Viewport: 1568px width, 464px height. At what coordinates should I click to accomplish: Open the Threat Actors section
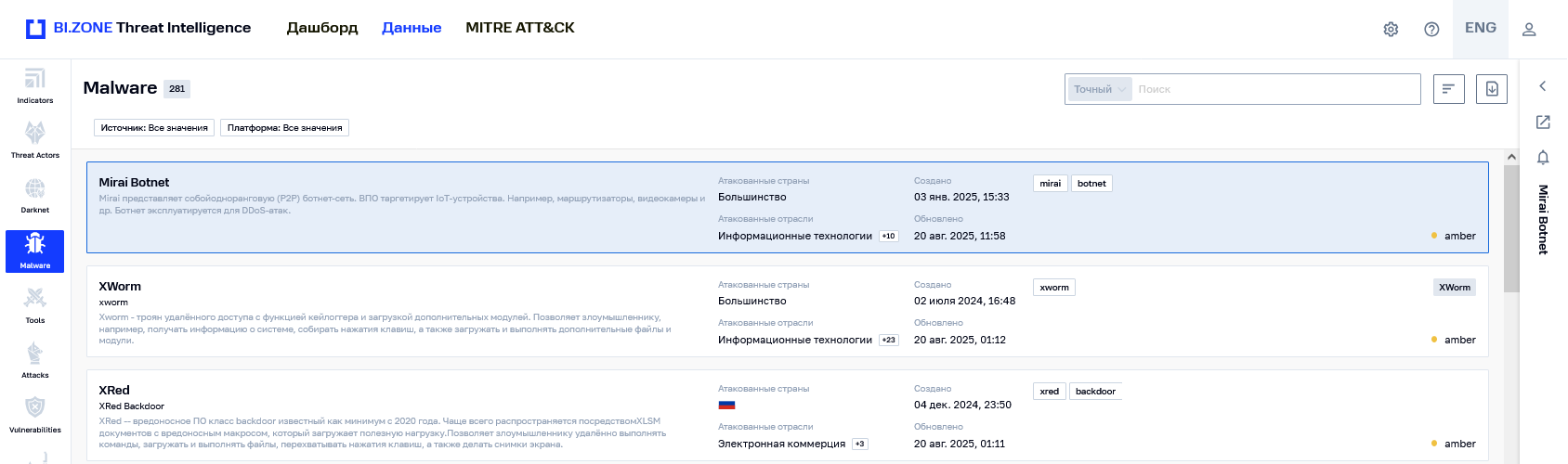(x=34, y=141)
